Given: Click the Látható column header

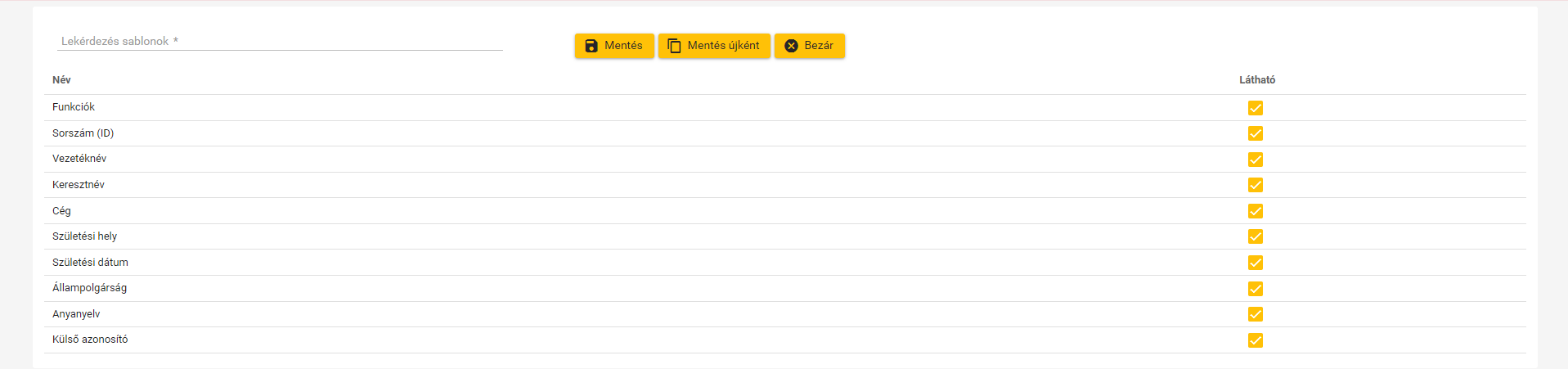Looking at the screenshot, I should coord(1257,80).
